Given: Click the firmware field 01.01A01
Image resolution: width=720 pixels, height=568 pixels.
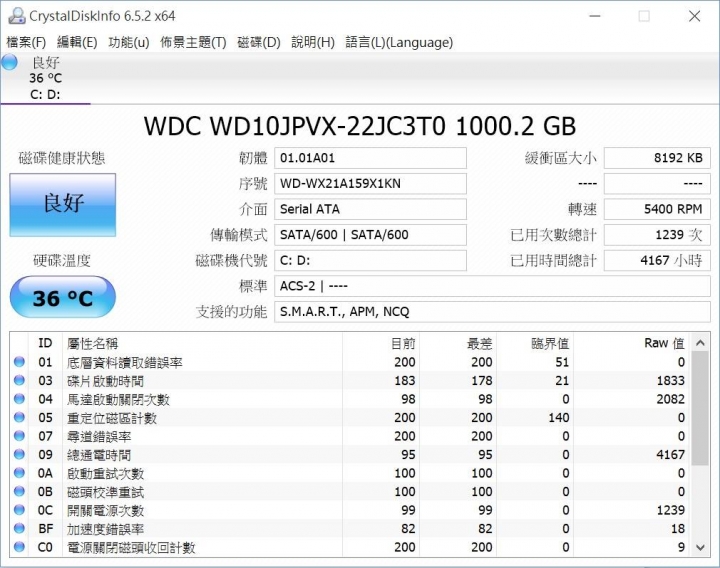Looking at the screenshot, I should [x=370, y=158].
